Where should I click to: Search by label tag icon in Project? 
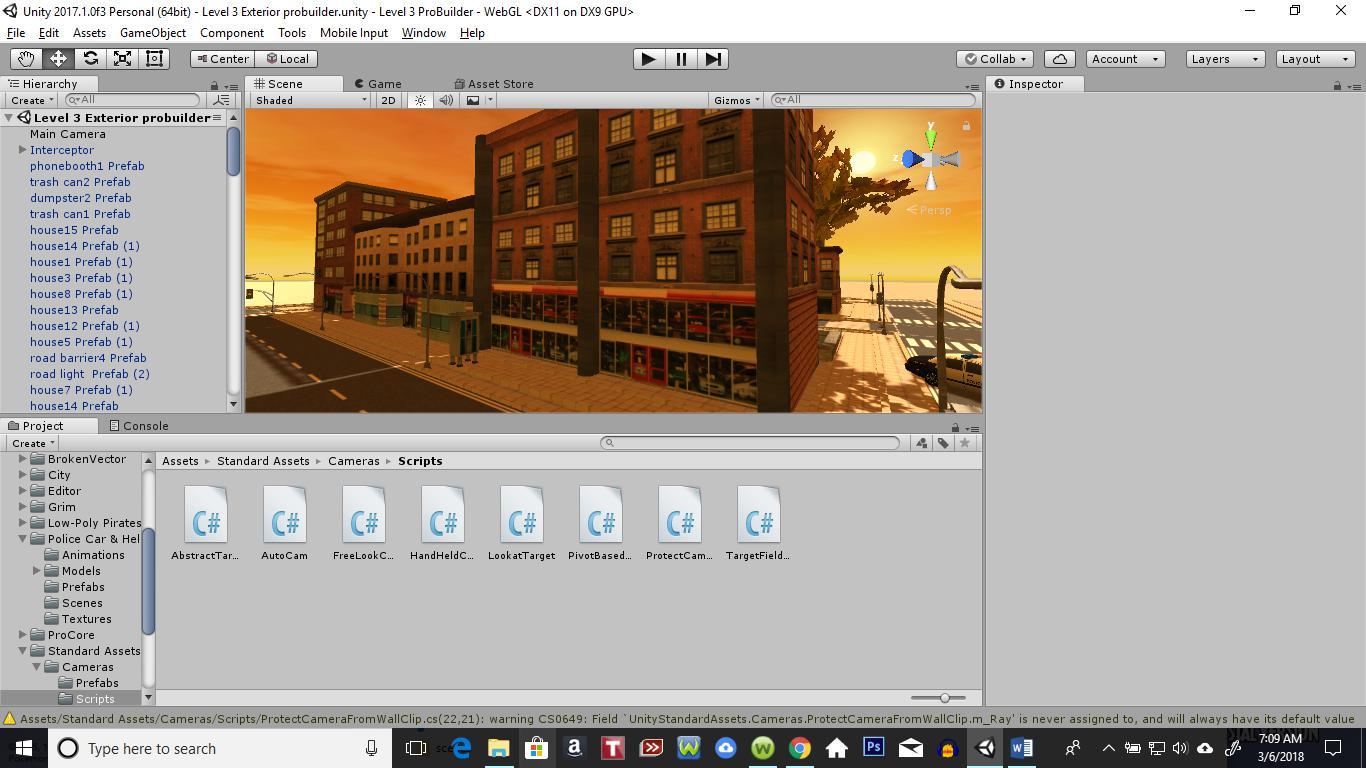coord(943,443)
